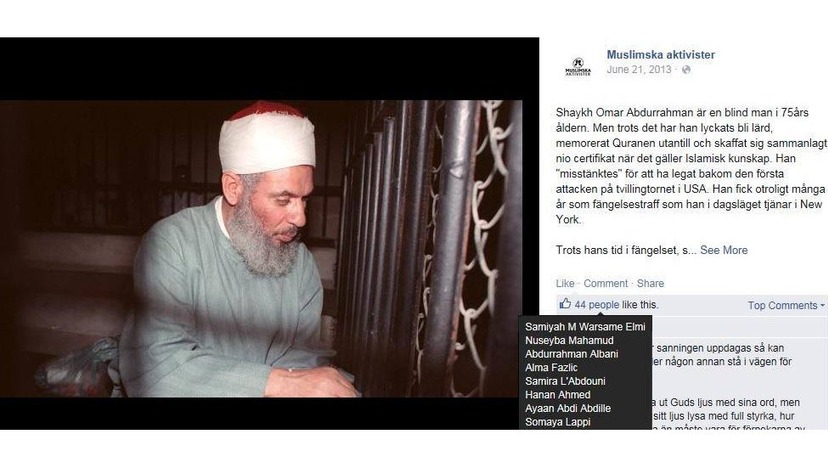Open the Muslimska aktivister page name link

661,54
